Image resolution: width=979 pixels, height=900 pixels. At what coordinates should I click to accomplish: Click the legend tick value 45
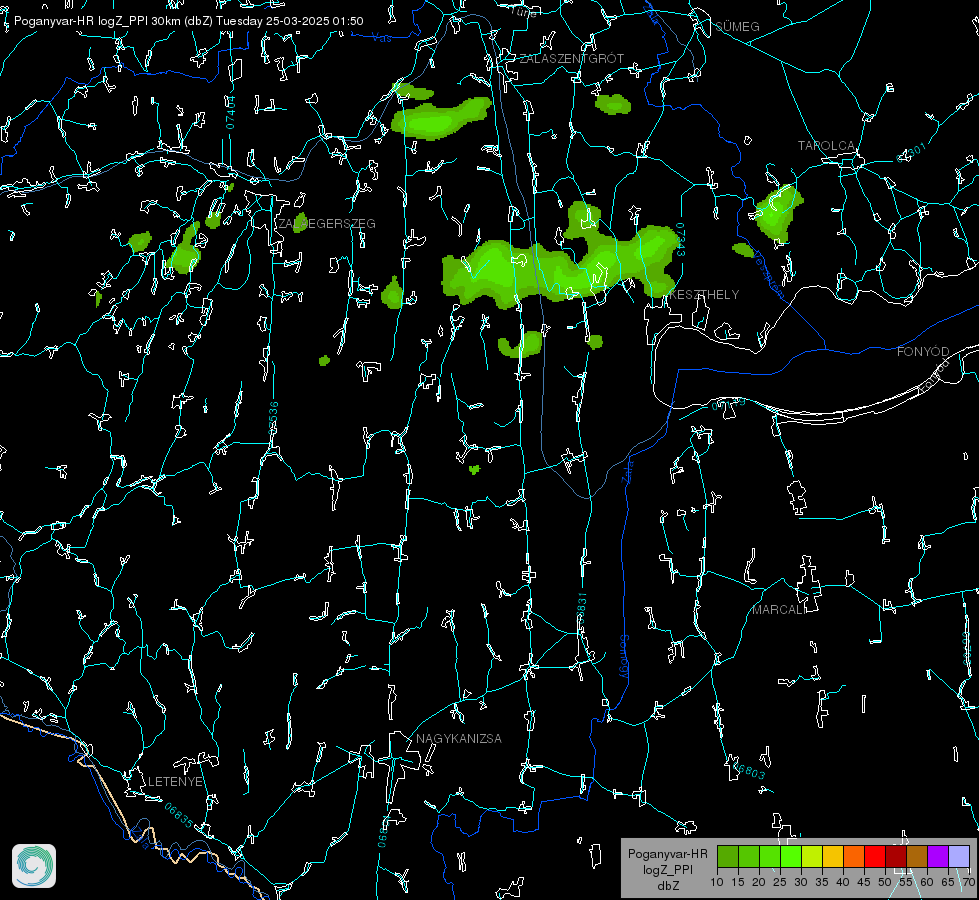(x=864, y=882)
